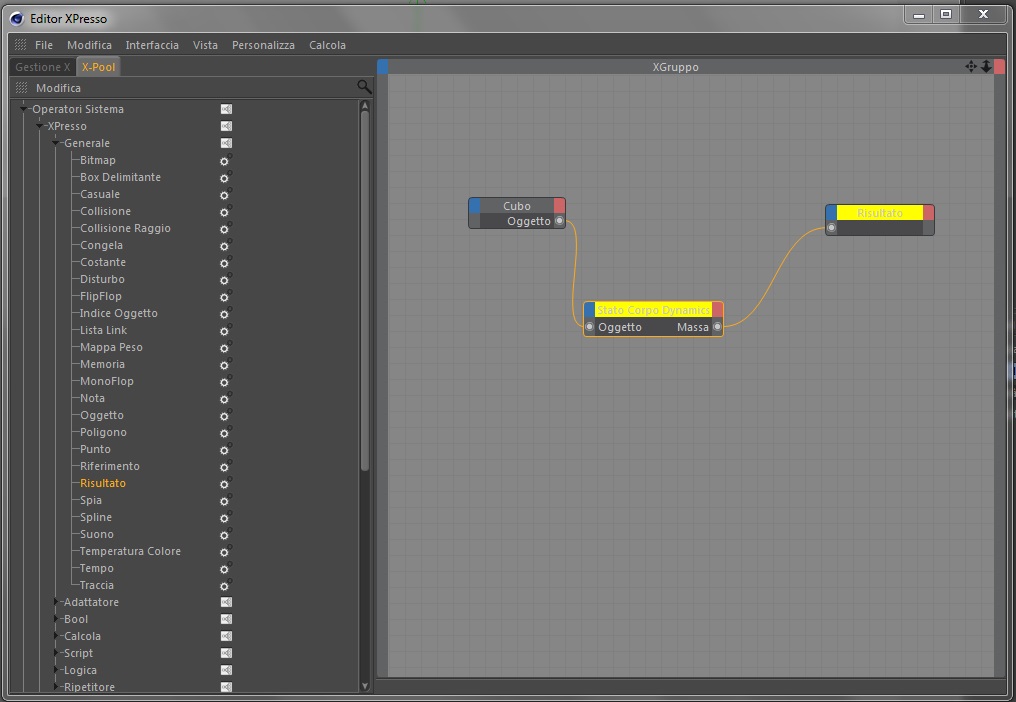
Task: Click the gear icon next to Casuale
Action: tap(225, 194)
